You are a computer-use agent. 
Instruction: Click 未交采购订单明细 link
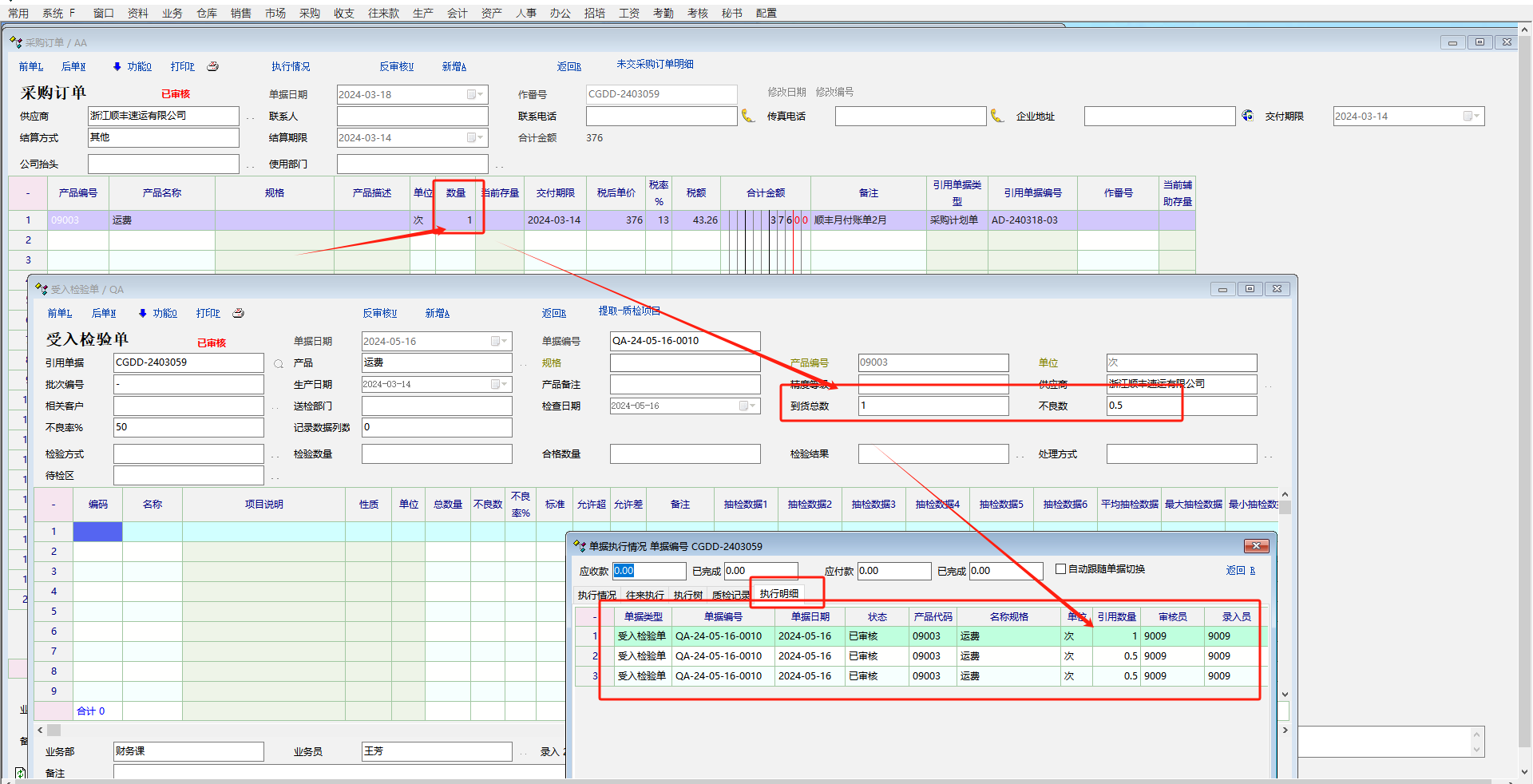point(655,64)
